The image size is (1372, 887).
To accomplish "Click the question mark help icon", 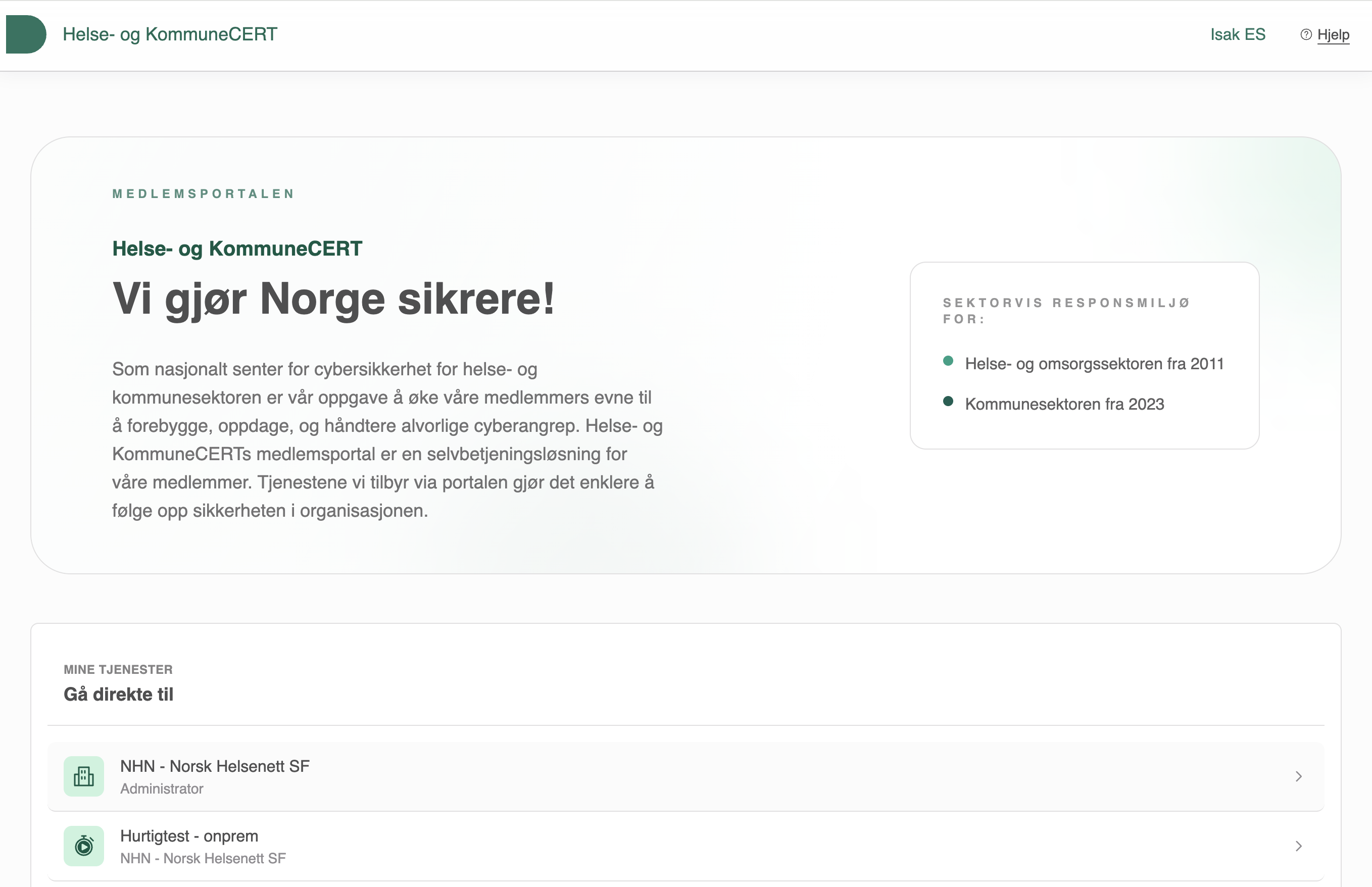I will (1306, 34).
